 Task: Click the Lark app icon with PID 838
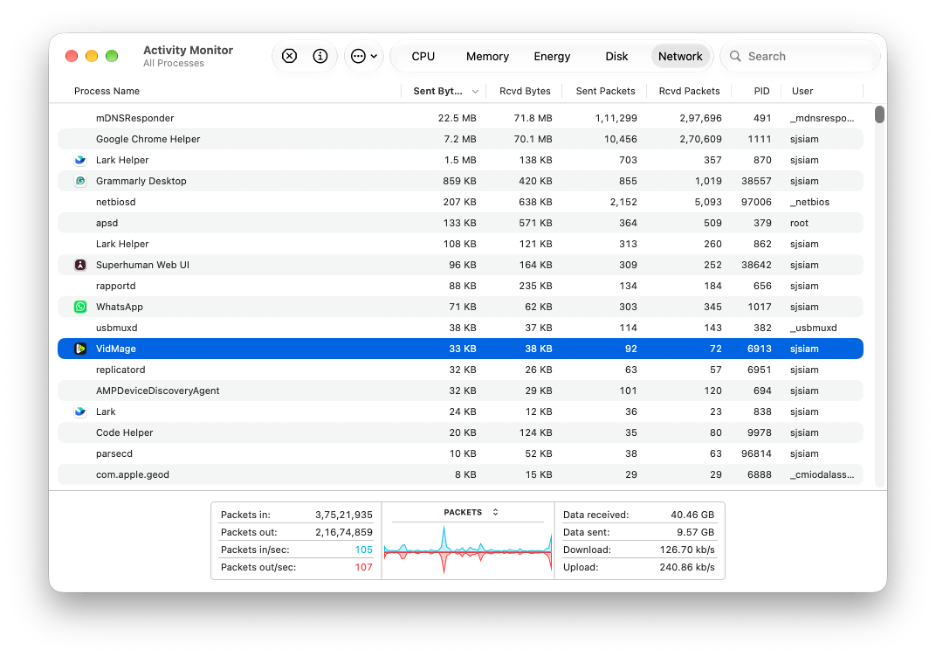point(80,411)
